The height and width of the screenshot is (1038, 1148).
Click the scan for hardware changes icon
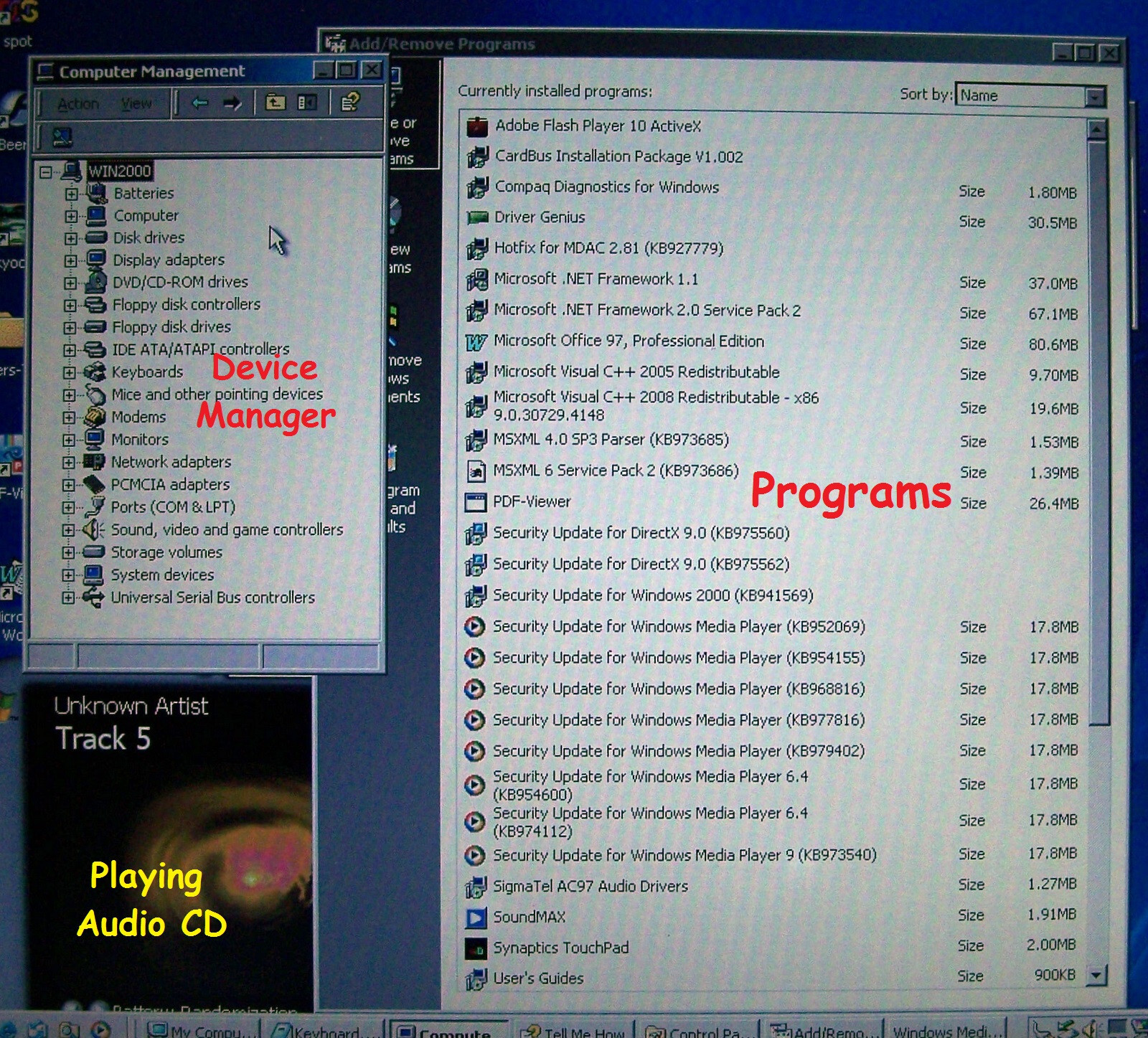62,136
